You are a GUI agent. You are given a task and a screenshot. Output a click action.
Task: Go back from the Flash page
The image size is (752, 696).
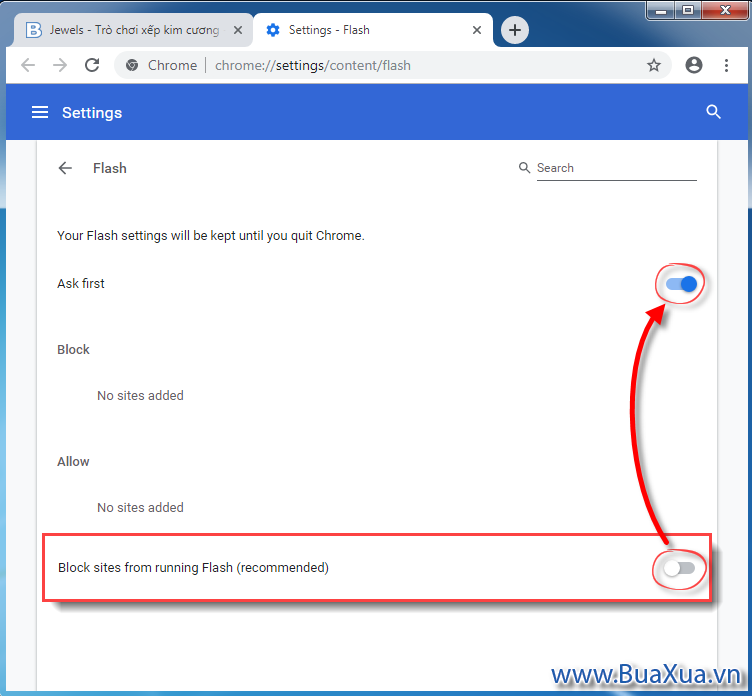(65, 168)
